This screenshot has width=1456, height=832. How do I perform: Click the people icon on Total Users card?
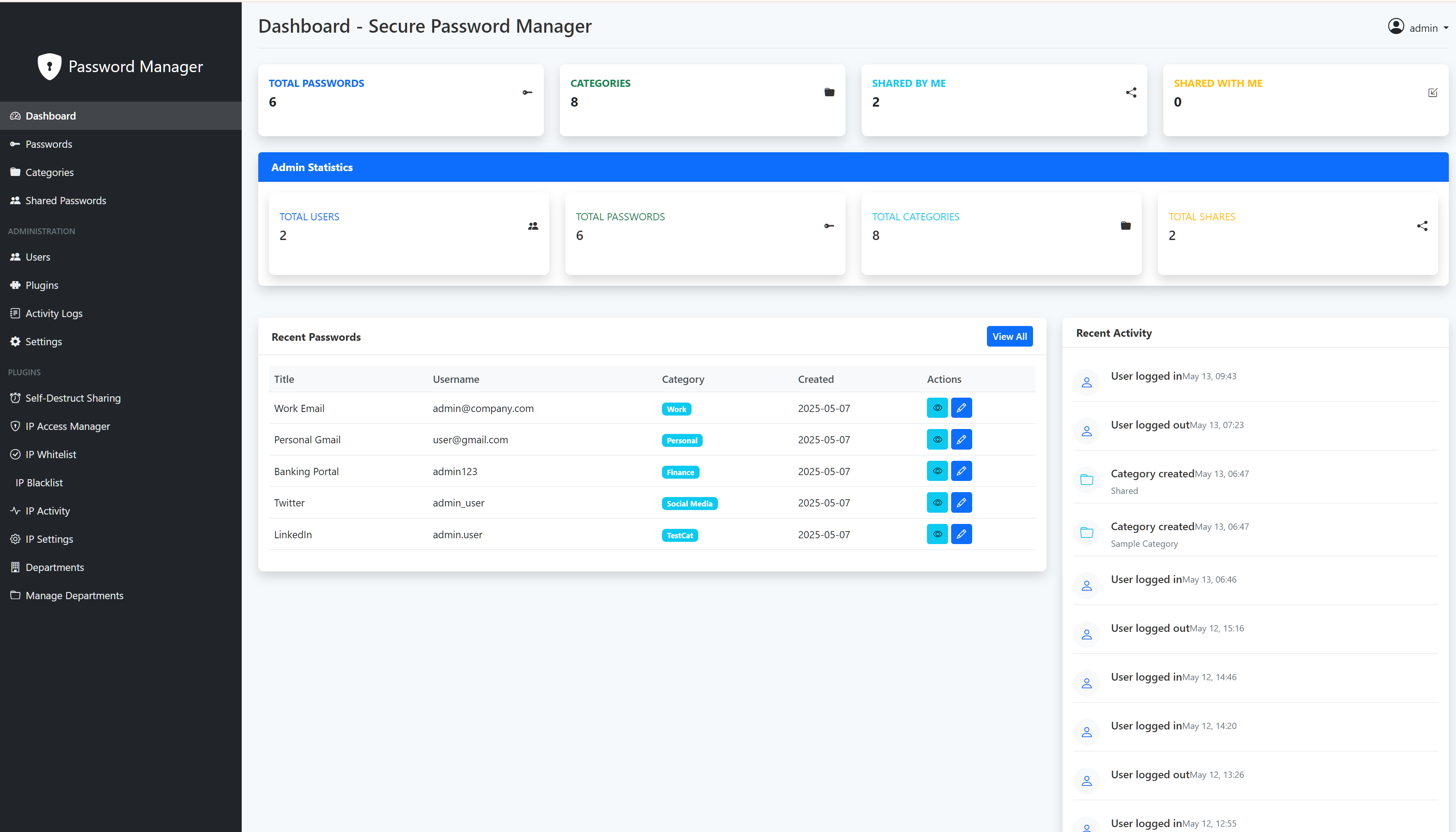tap(533, 226)
